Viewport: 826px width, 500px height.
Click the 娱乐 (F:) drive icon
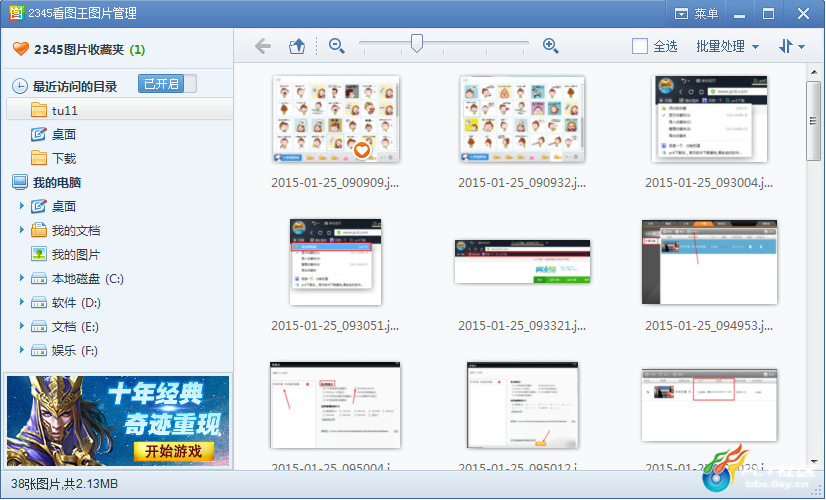(x=38, y=350)
